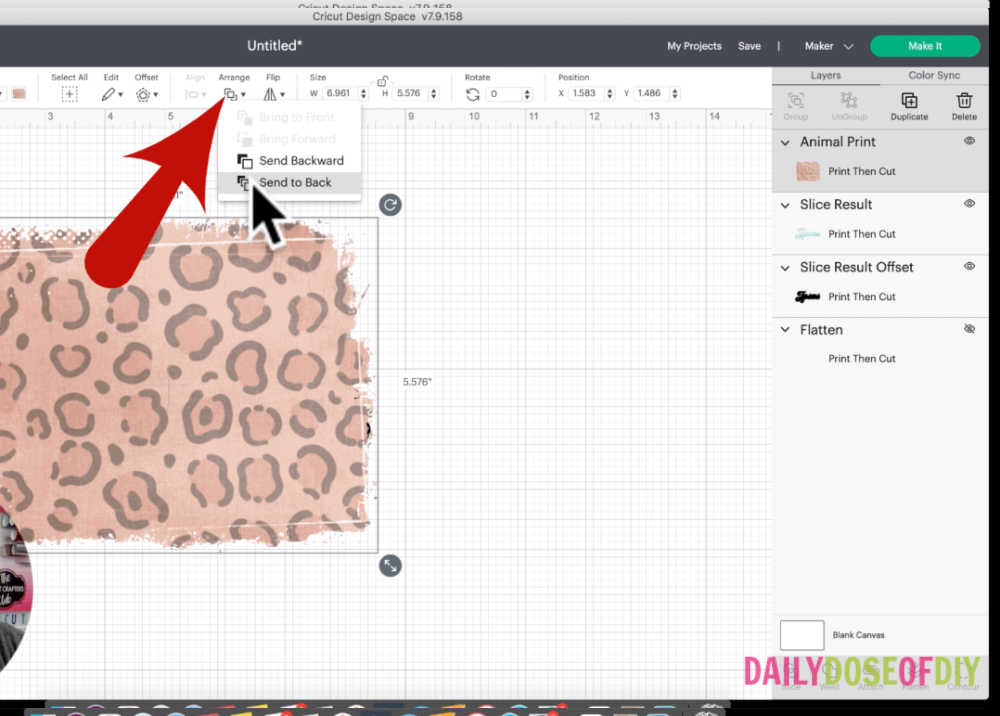1000x716 pixels.
Task: Show the hidden Flatten layer
Action: pyautogui.click(x=967, y=328)
